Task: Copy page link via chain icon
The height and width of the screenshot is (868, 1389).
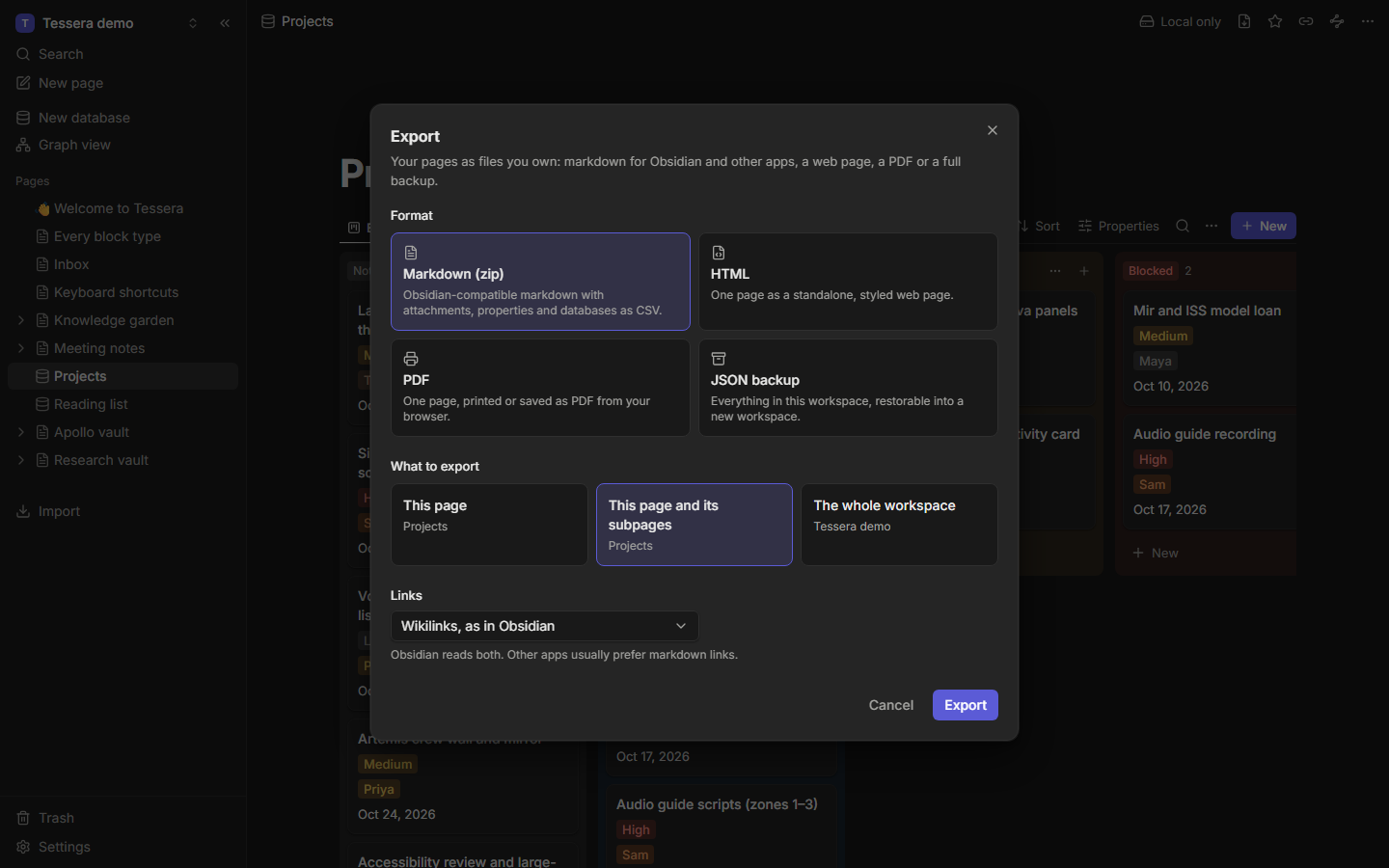Action: (1306, 21)
